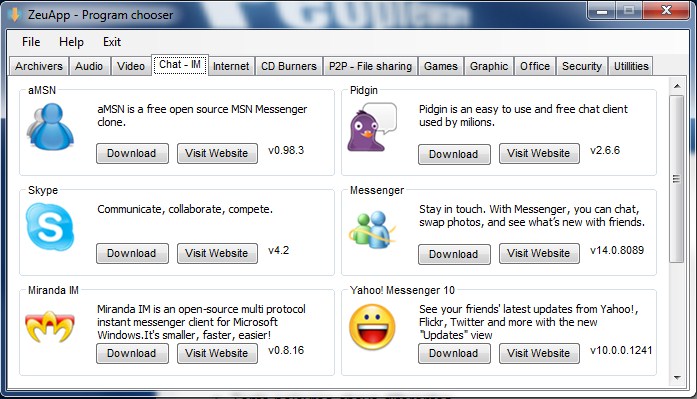Click the 'Communicate, collaborate, compete.' description
Viewport: 697px width, 399px height.
click(185, 209)
